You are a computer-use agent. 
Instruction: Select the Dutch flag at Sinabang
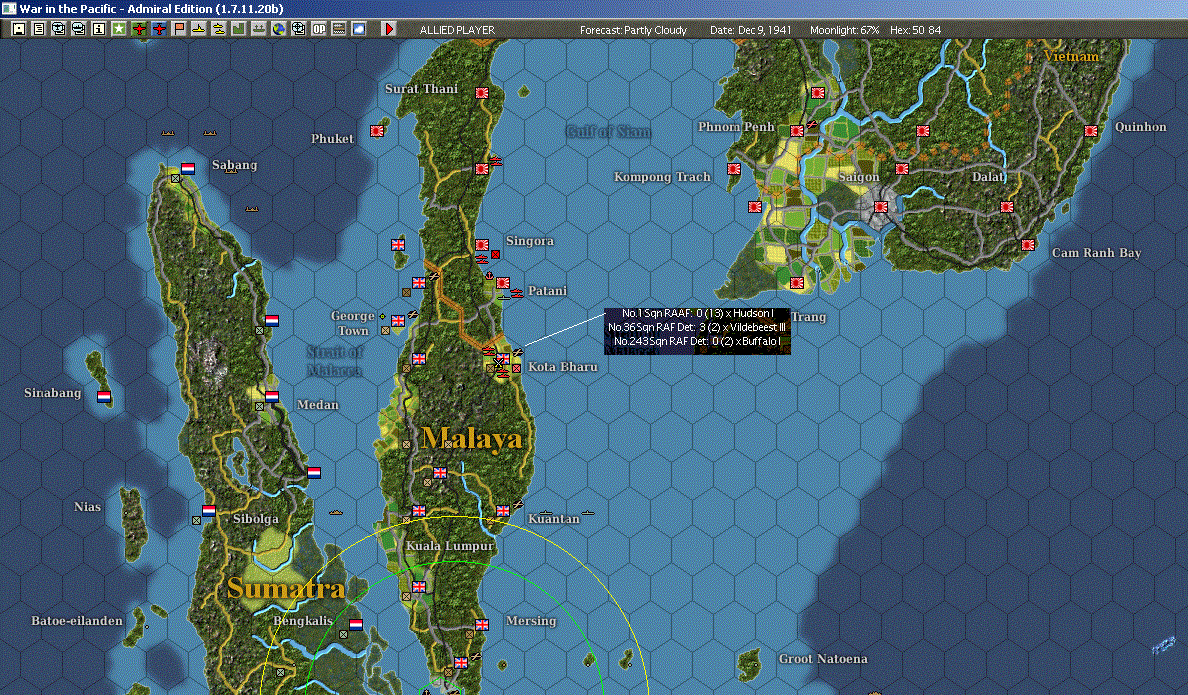[x=104, y=396]
